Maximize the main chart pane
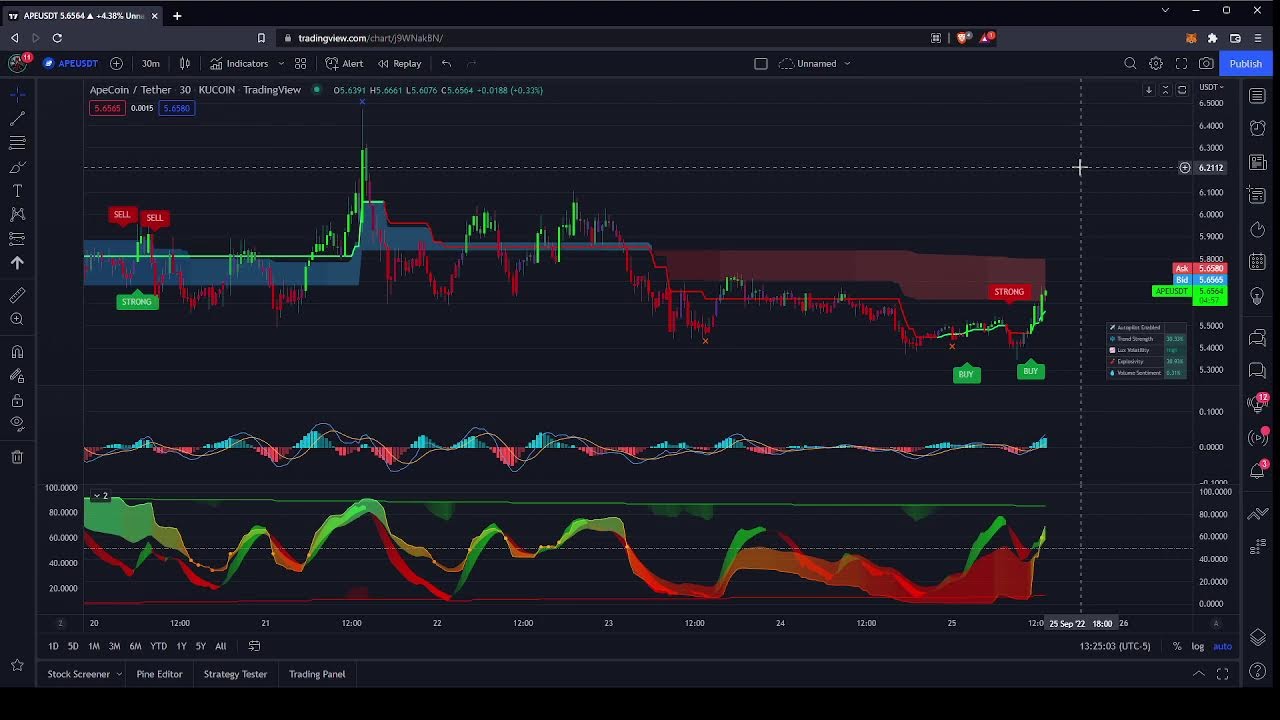This screenshot has height=720, width=1280. click(1182, 90)
